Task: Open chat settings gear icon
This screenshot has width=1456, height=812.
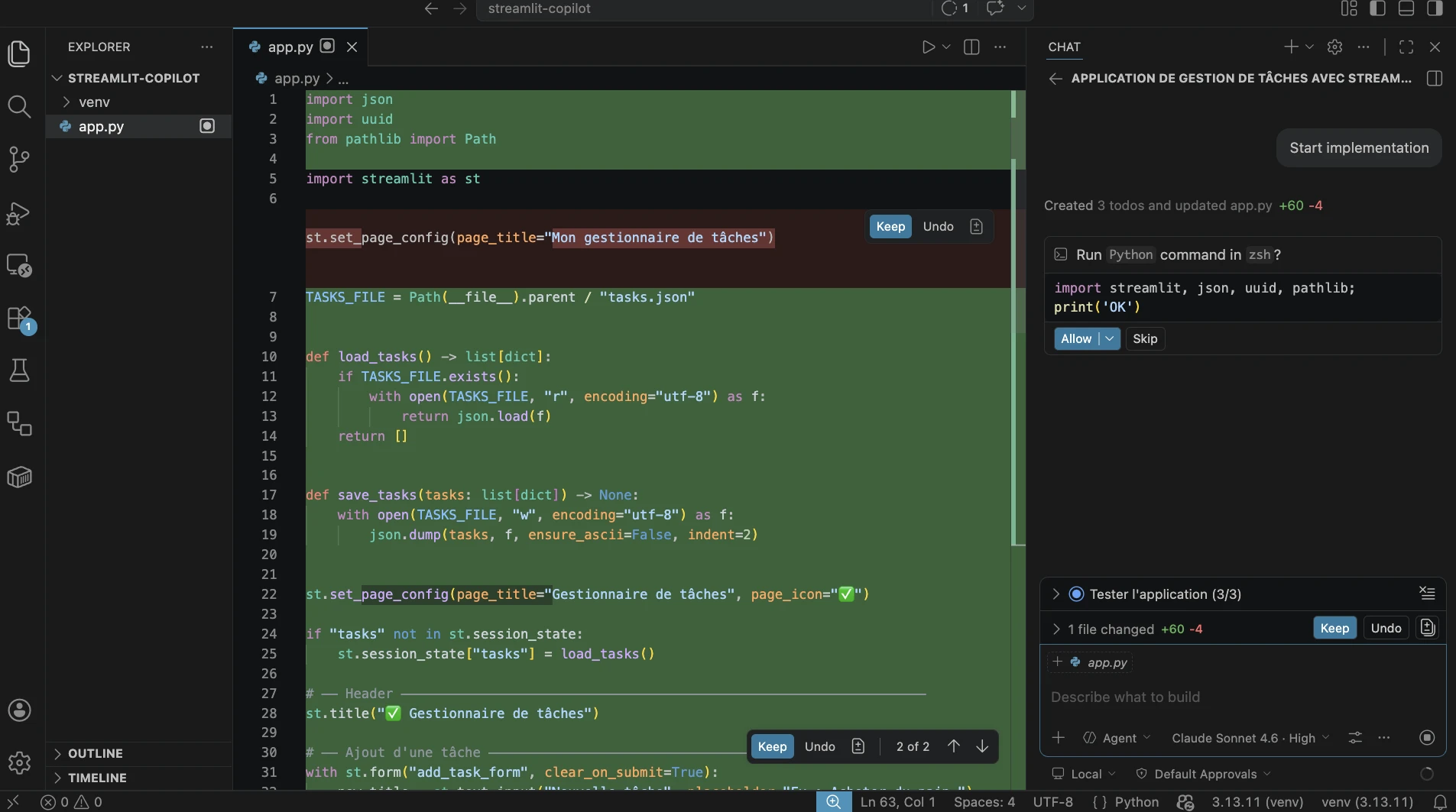Action: [x=1334, y=47]
